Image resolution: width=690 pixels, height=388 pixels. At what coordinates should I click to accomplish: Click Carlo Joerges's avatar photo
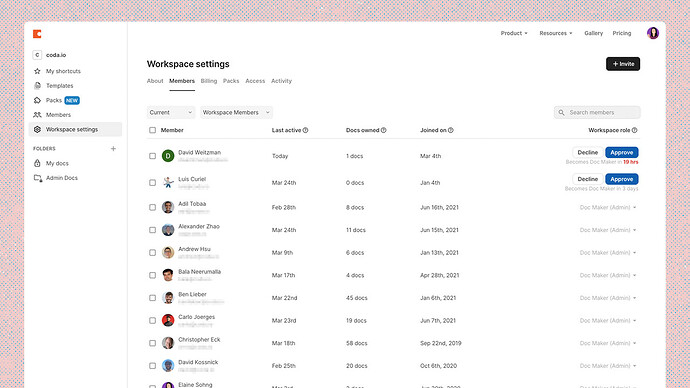click(x=168, y=320)
